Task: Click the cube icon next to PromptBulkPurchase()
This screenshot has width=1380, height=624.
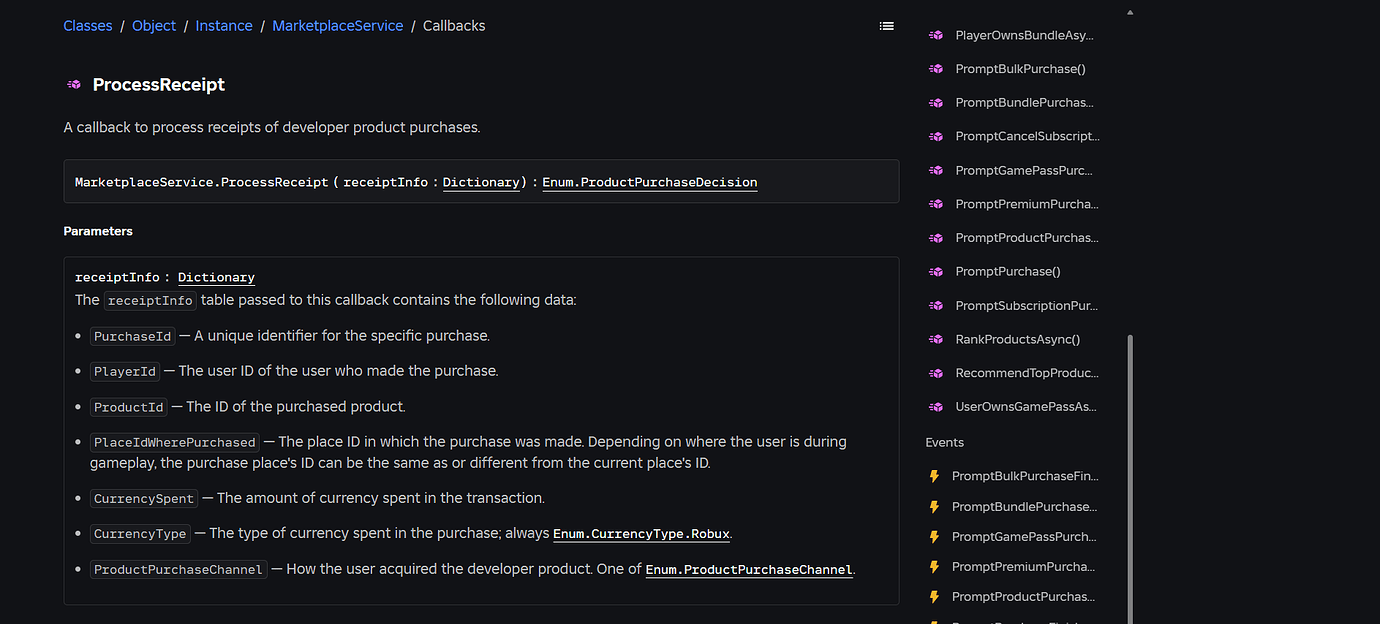Action: coord(936,69)
